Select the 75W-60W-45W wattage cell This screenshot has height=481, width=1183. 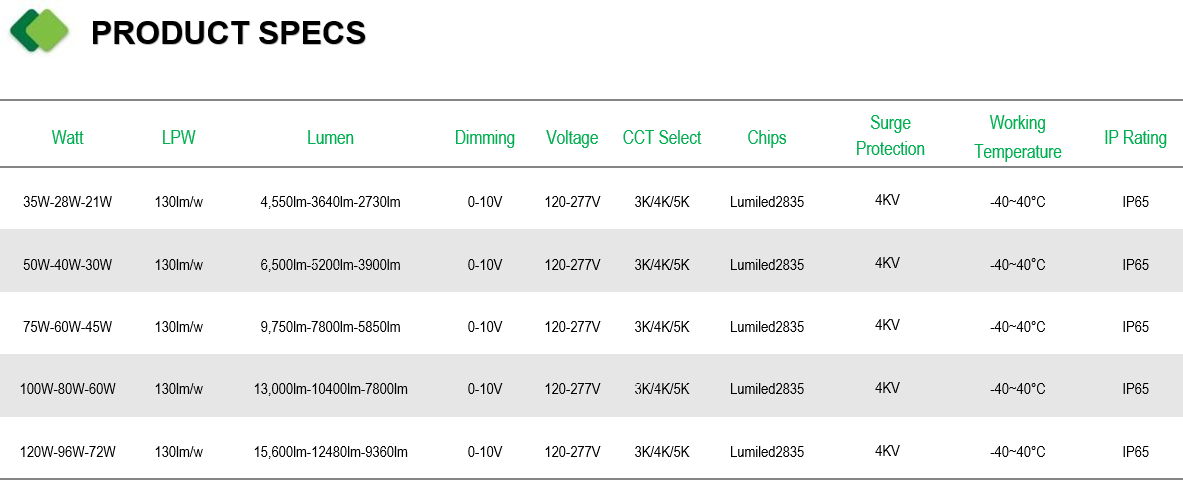coord(67,327)
